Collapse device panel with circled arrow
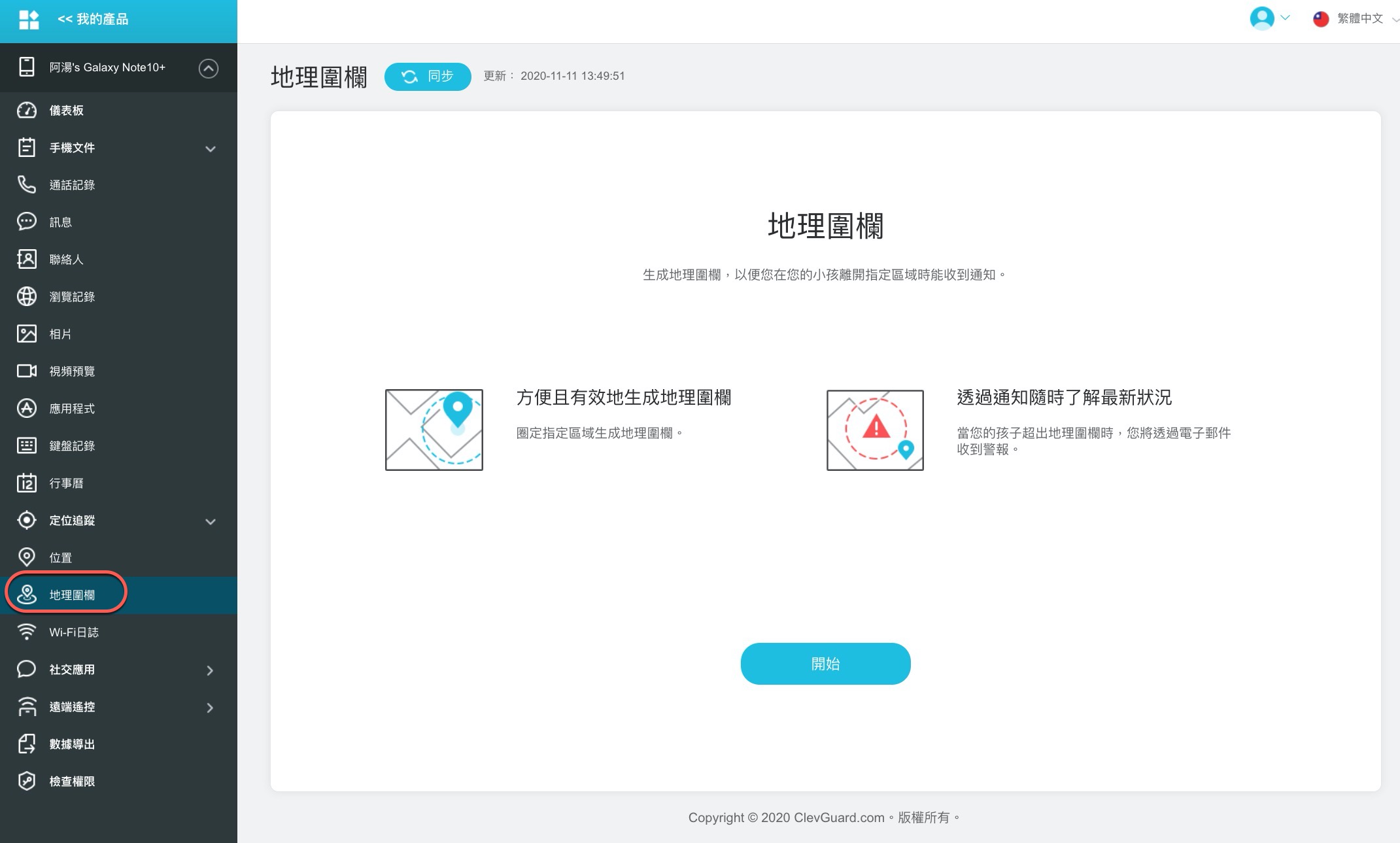Screen dimensions: 1400x843 (x=208, y=68)
